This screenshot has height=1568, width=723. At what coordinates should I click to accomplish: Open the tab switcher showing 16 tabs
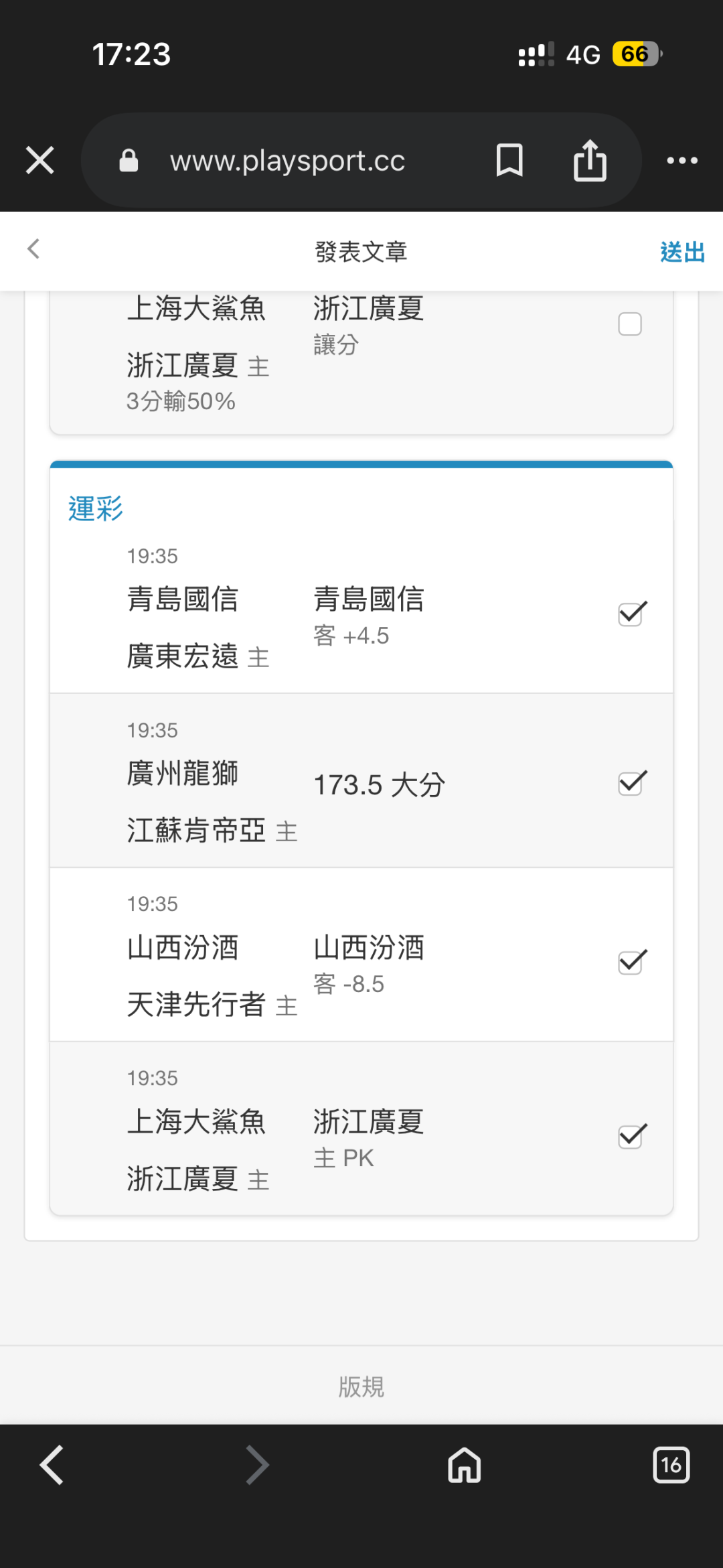pos(671,1465)
